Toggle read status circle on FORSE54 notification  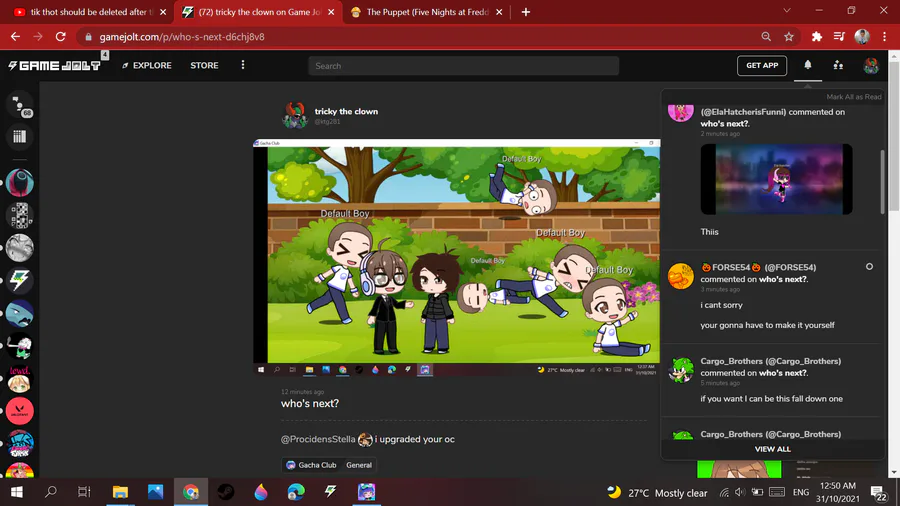[869, 267]
